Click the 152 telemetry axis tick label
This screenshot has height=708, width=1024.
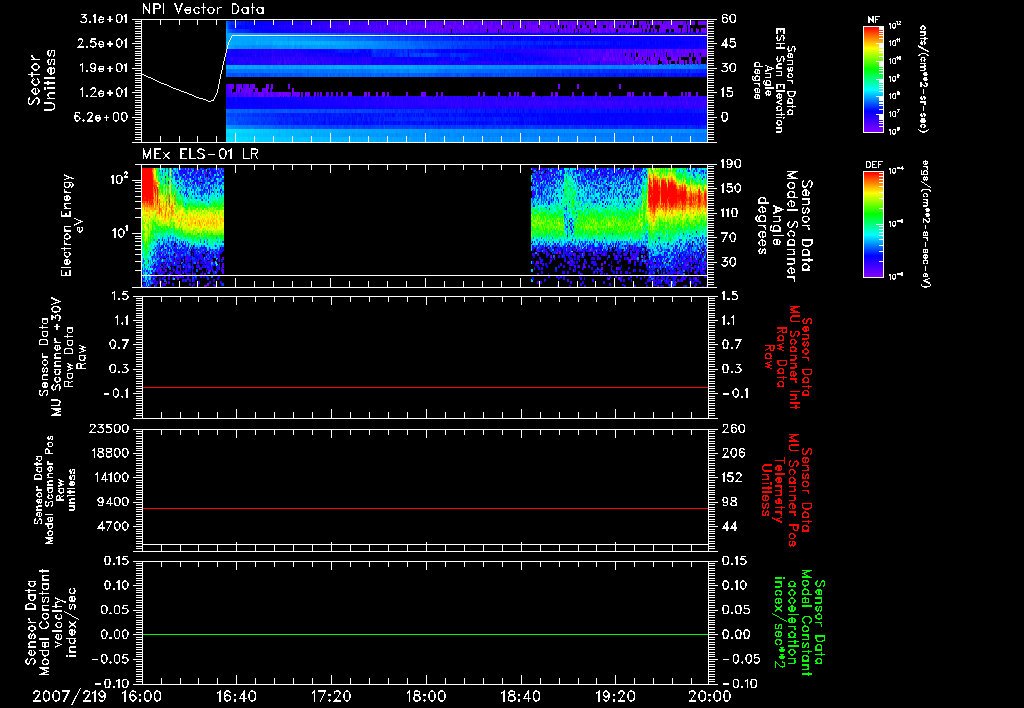[732, 477]
